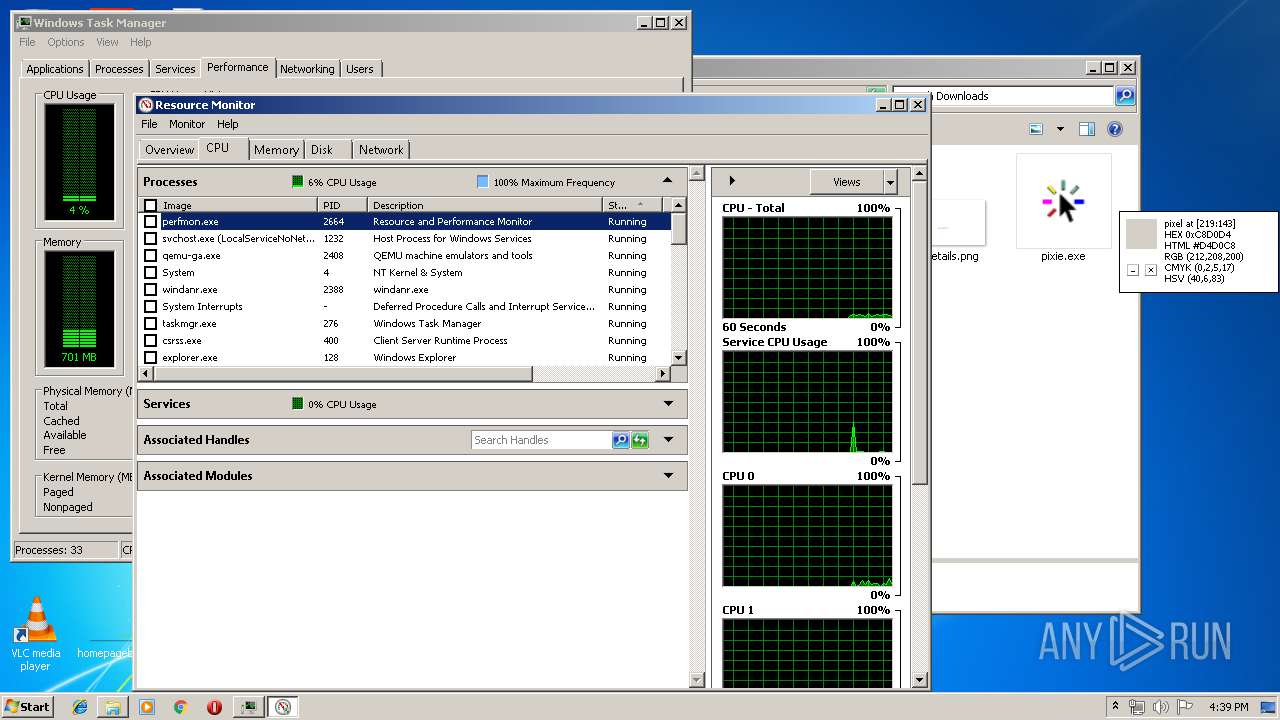
Task: Toggle Explorer preview pane icon
Action: (x=1087, y=129)
